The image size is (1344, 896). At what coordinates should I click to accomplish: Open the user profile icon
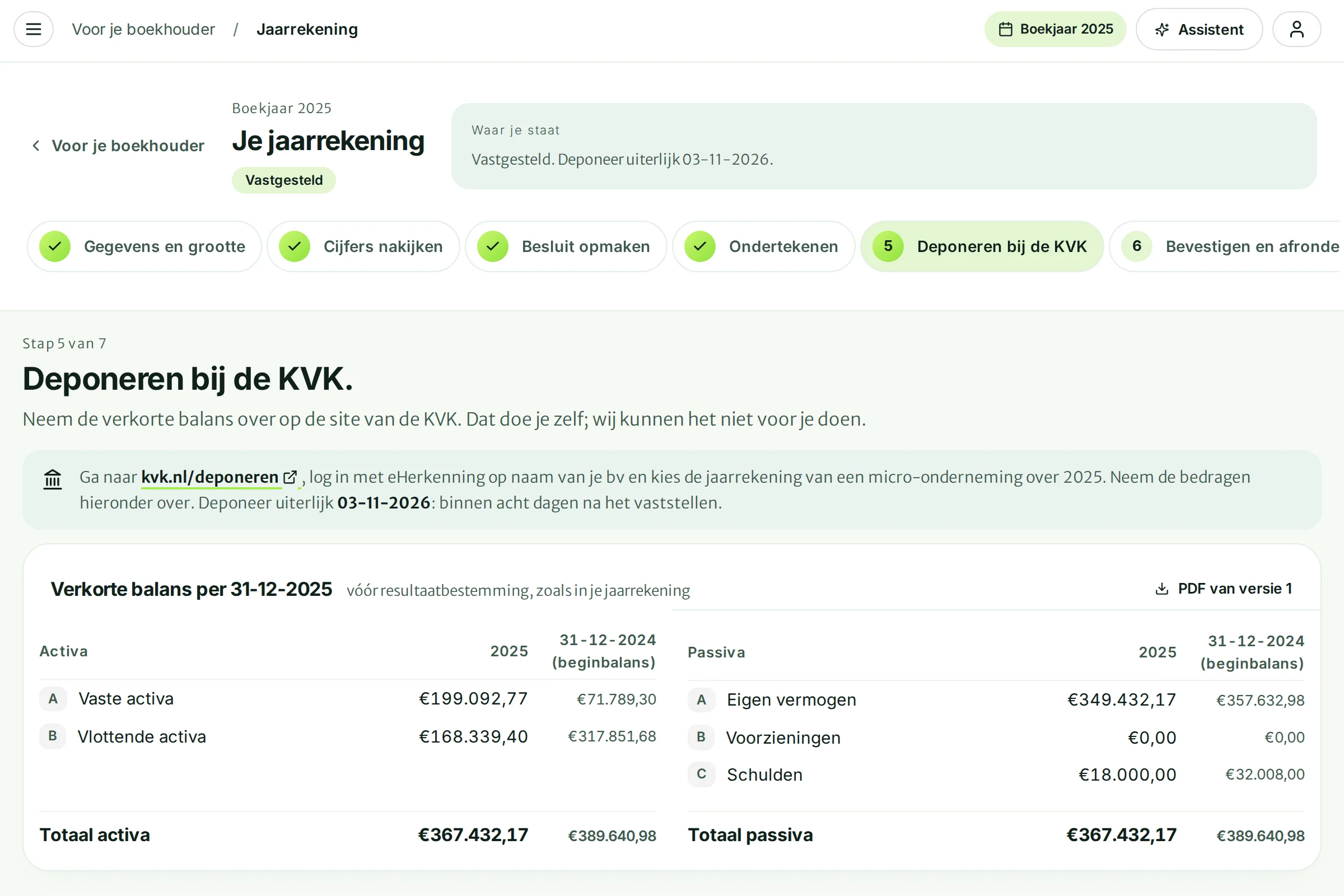pos(1296,29)
